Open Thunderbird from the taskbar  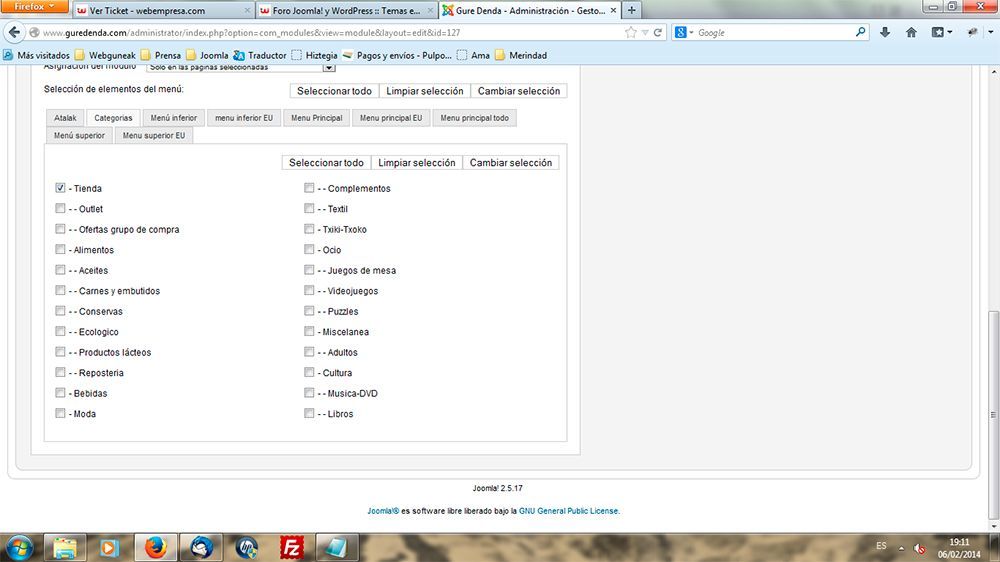click(x=201, y=548)
